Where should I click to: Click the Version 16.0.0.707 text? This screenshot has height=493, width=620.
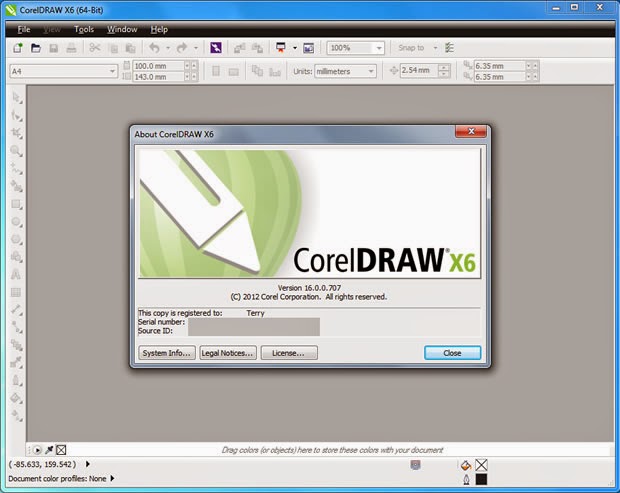(x=309, y=288)
